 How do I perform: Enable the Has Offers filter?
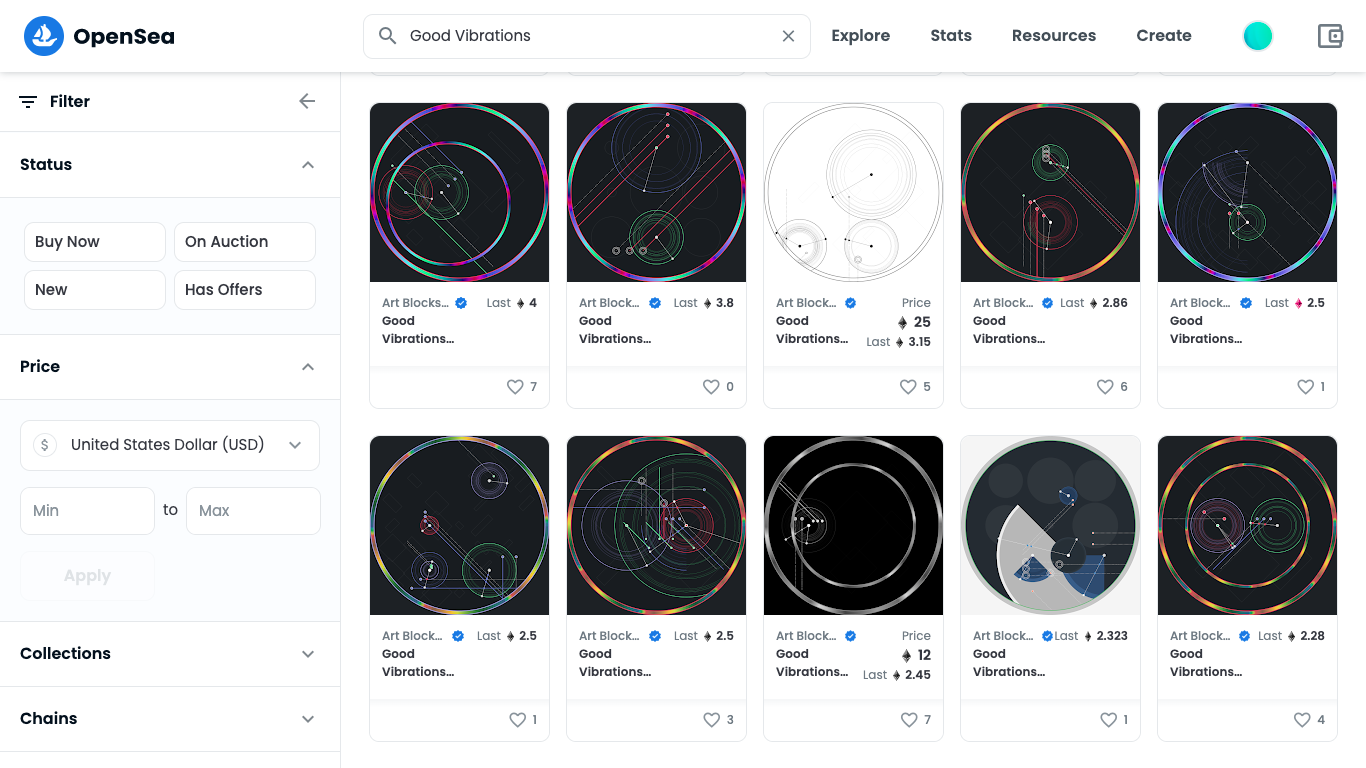[x=245, y=290]
